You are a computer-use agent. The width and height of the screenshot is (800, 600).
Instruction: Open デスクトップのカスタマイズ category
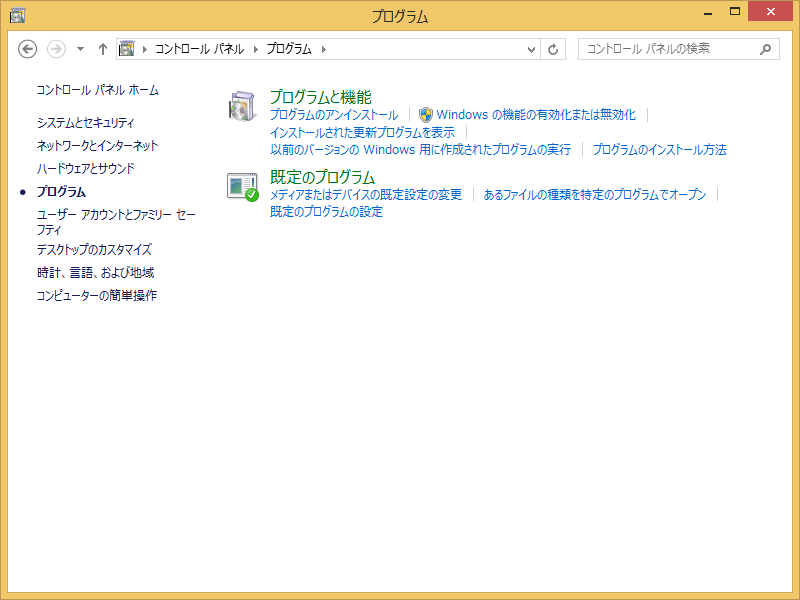94,250
